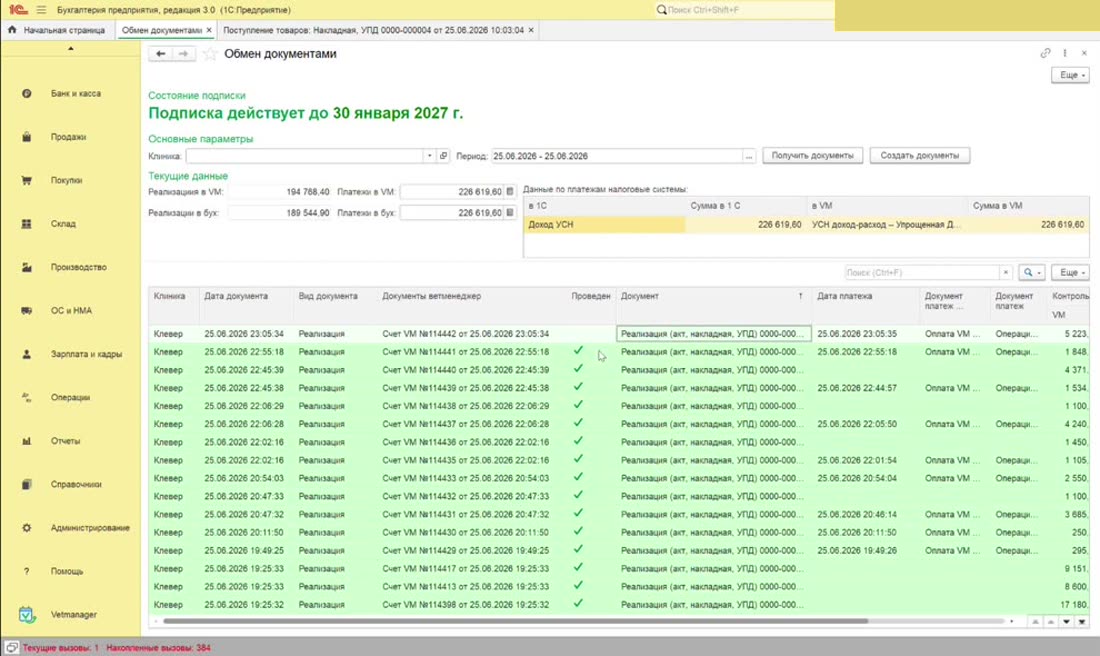Screen dimensions: 1100x656
Task: Toggle Проведен checkmark for Счет VM №114441
Action: click(x=578, y=351)
